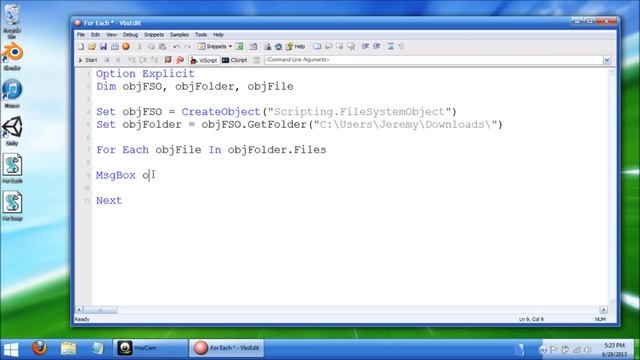This screenshot has height=360, width=640.
Task: Open the Unity desktop shortcut
Action: point(12,131)
